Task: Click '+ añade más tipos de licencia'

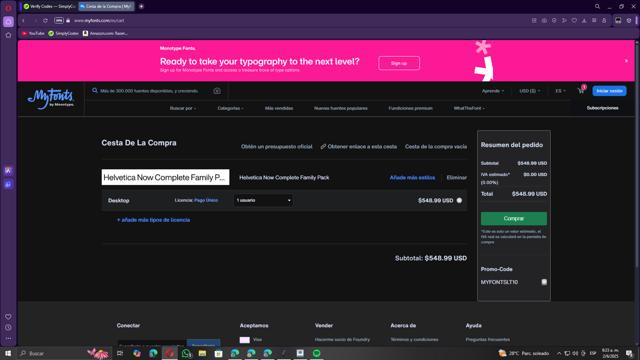Action: point(153,220)
